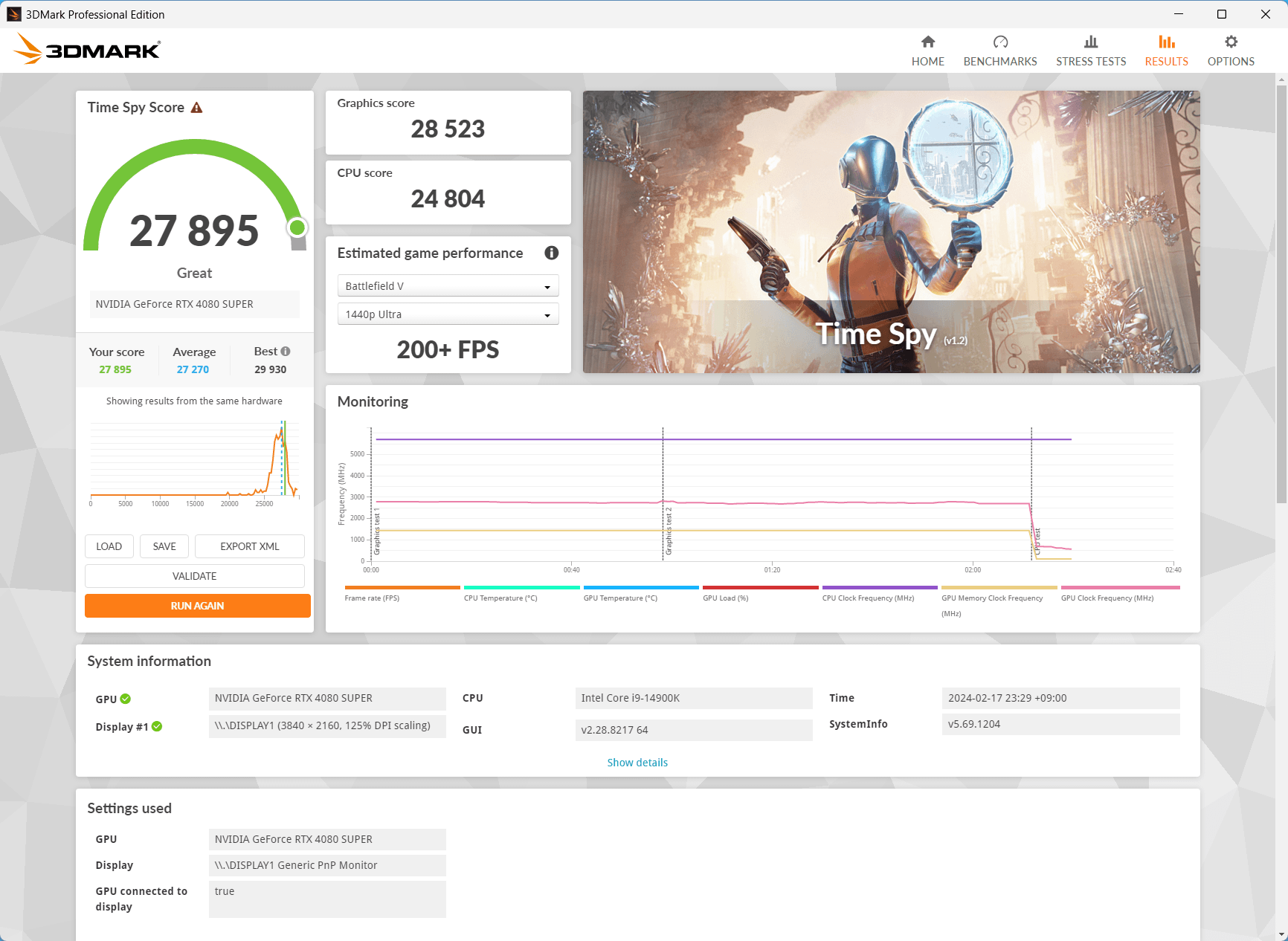1288x941 pixels.
Task: Click the scrollbar down arrow
Action: (1281, 934)
